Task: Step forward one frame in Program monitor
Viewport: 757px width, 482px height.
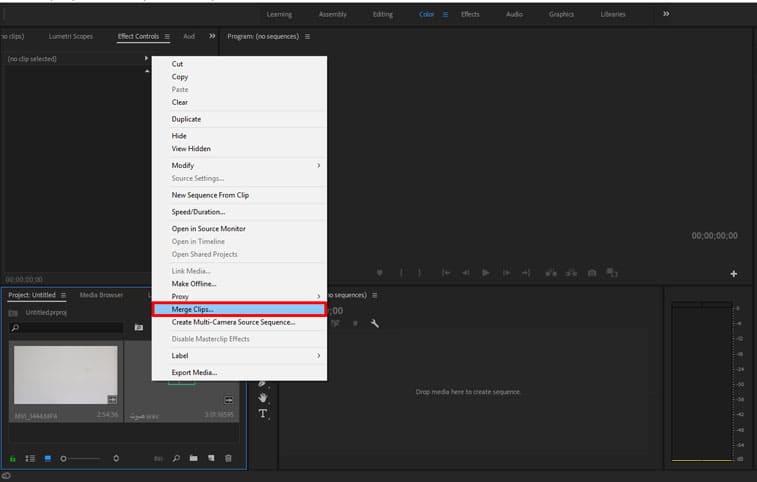Action: [x=506, y=273]
